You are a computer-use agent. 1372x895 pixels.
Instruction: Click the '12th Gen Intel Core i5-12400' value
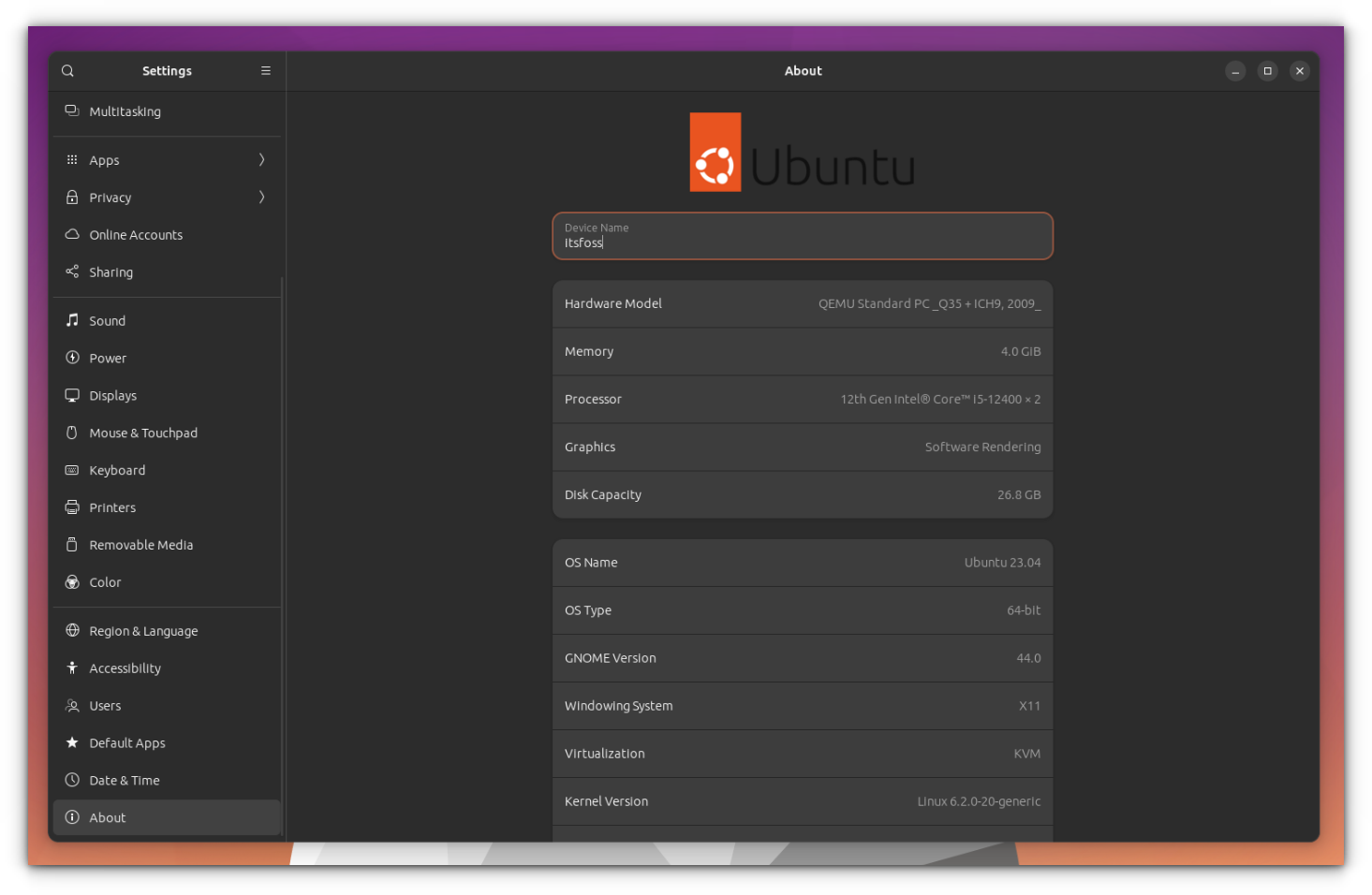click(x=940, y=400)
